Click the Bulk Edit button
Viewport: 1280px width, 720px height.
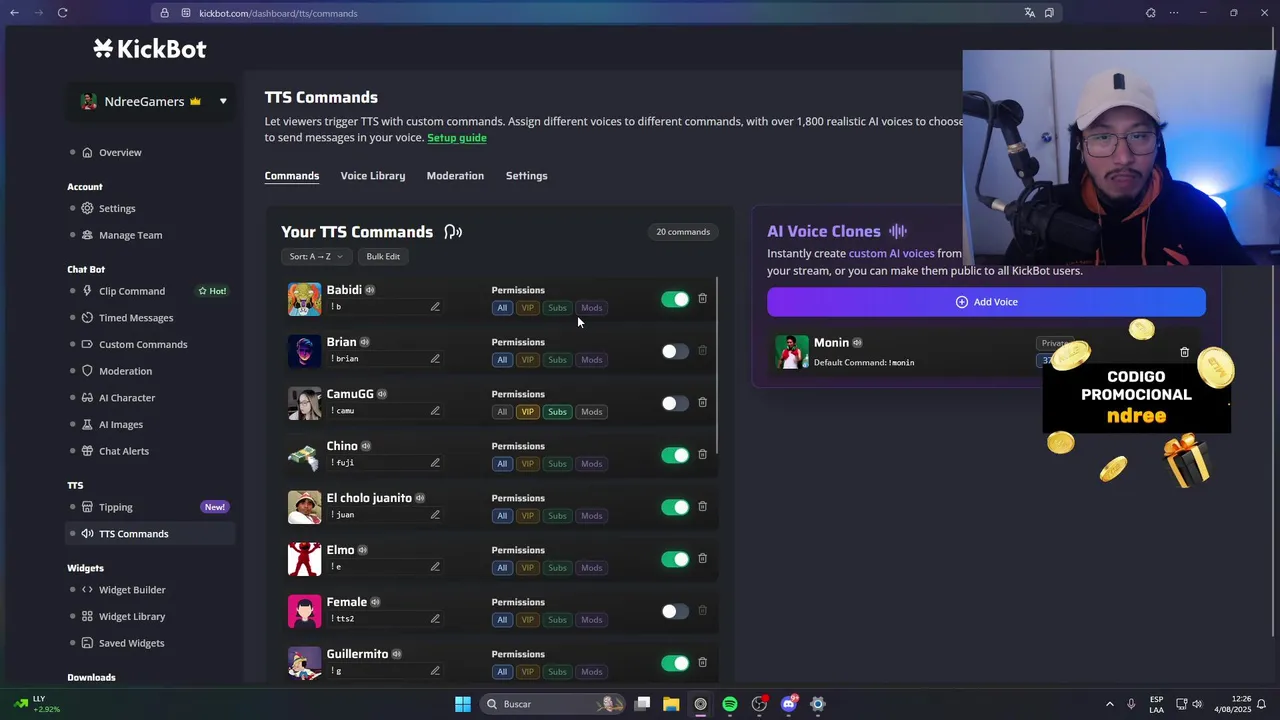point(383,257)
